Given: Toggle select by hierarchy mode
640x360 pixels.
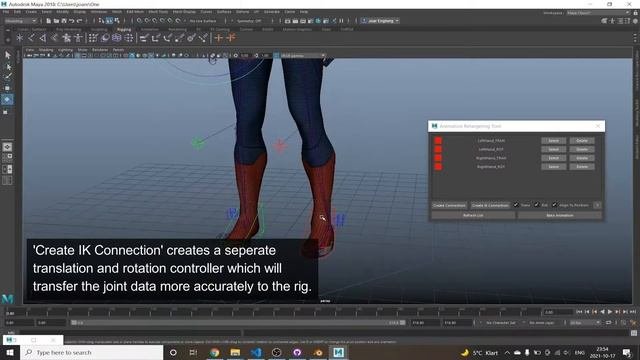Looking at the screenshot, I should (x=101, y=21).
